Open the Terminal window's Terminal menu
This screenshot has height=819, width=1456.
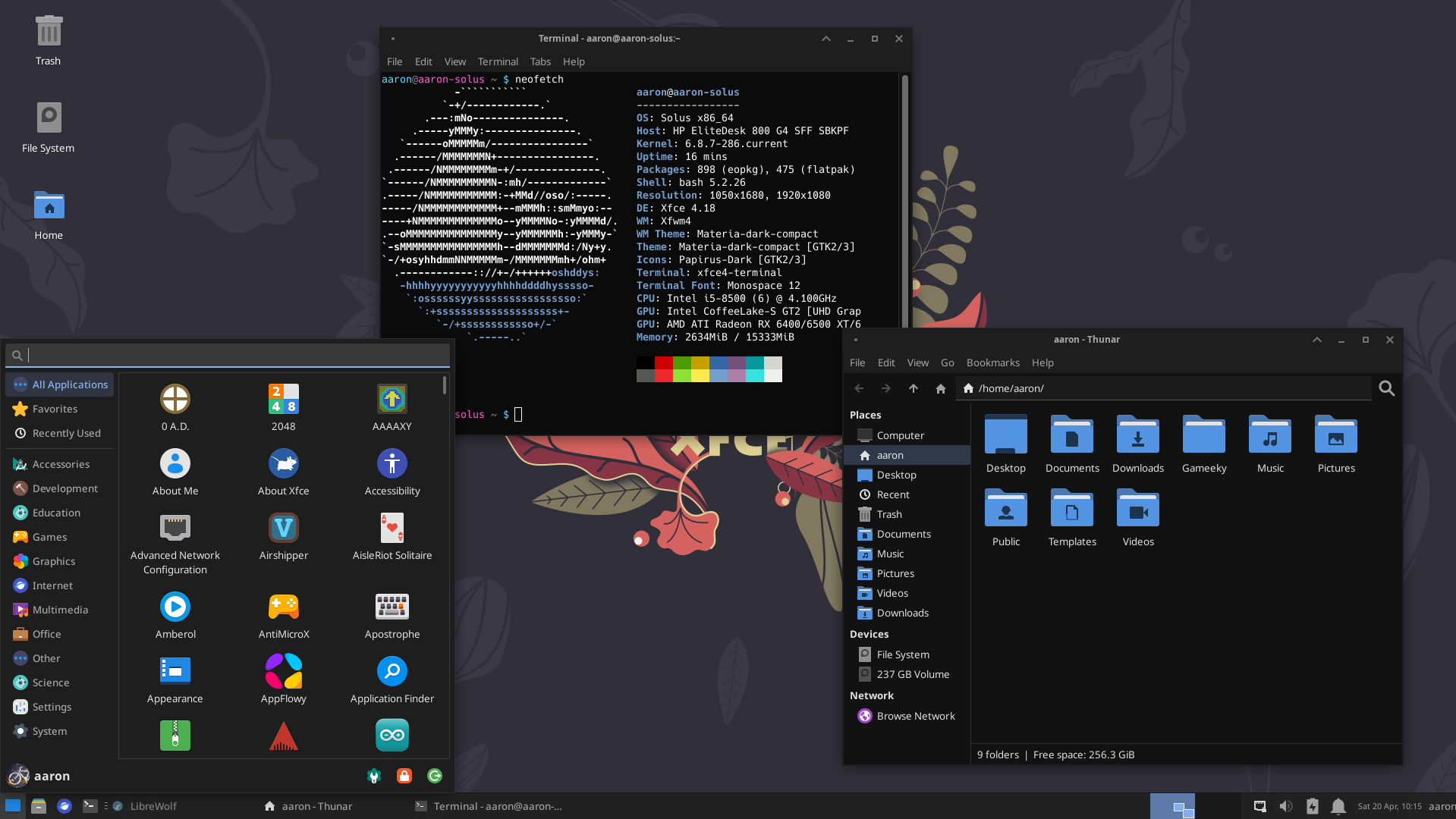click(x=498, y=61)
